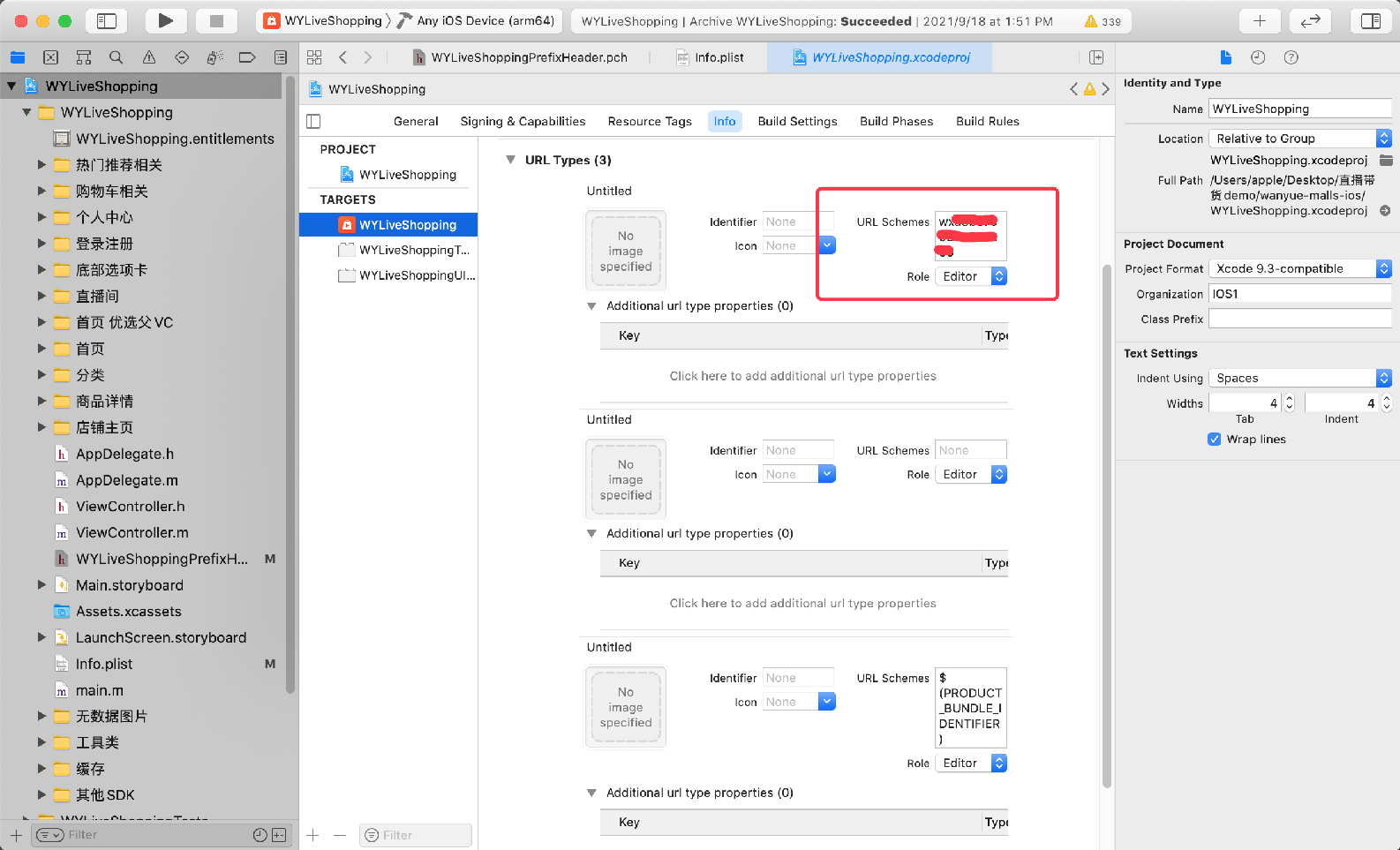Image resolution: width=1400 pixels, height=850 pixels.
Task: Open the related items grid menu
Action: point(314,57)
